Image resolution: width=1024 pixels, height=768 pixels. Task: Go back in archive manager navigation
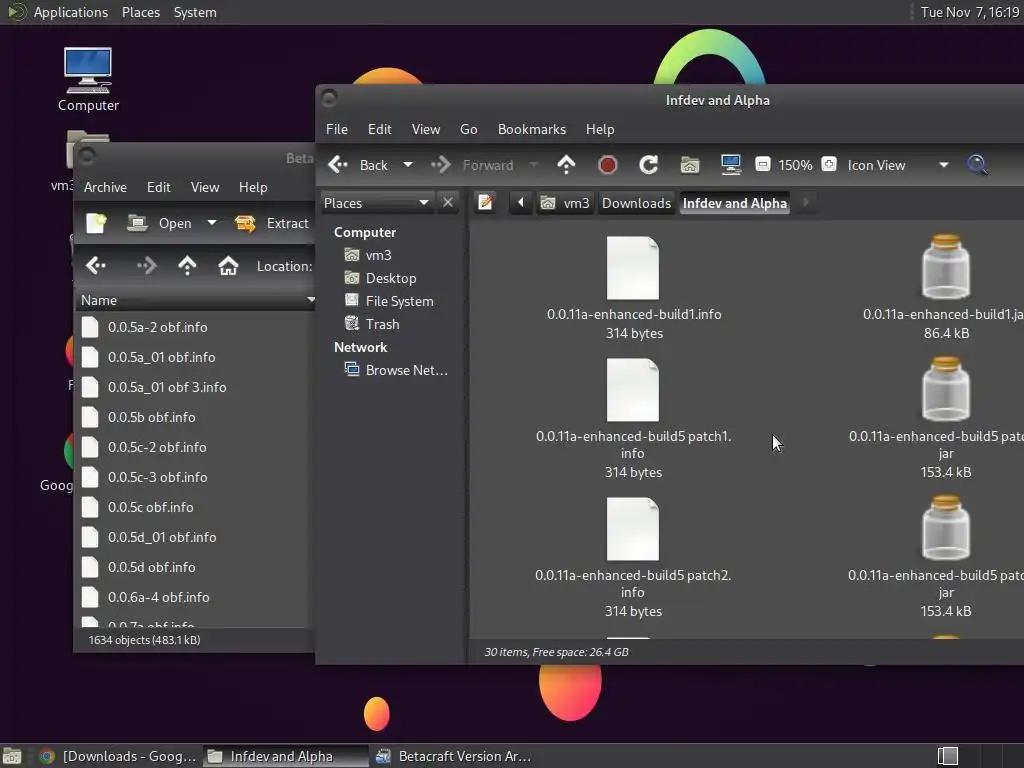[96, 265]
